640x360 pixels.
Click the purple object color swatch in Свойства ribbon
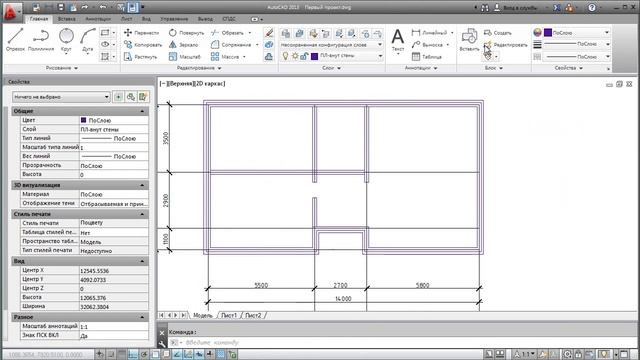(548, 32)
